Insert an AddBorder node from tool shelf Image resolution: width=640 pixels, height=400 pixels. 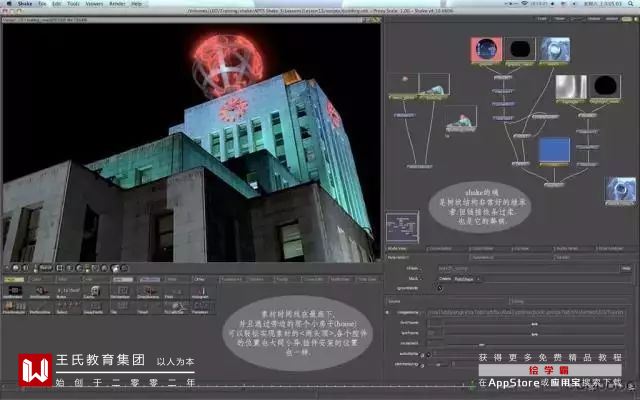15,292
